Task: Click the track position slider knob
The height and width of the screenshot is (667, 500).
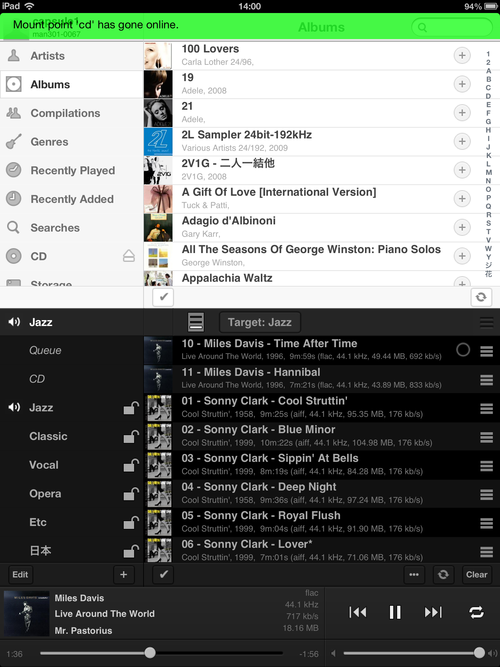Action: pos(150,653)
